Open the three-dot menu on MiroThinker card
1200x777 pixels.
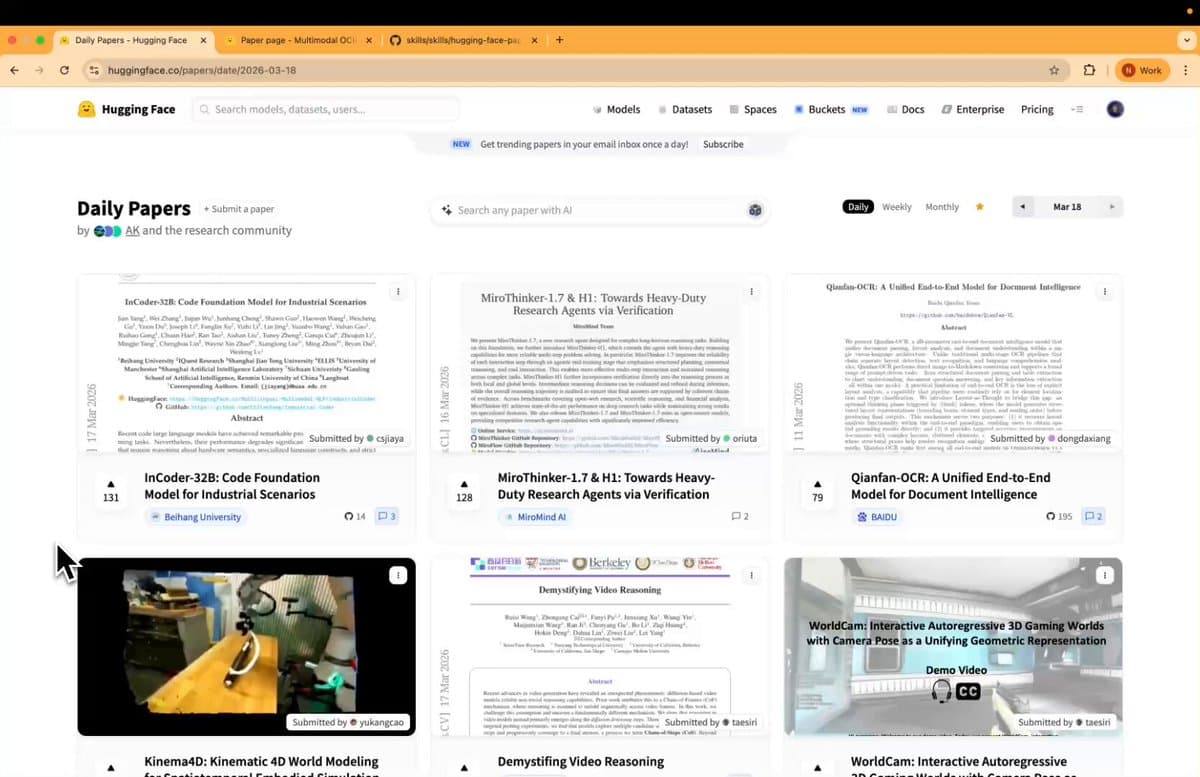click(x=751, y=291)
